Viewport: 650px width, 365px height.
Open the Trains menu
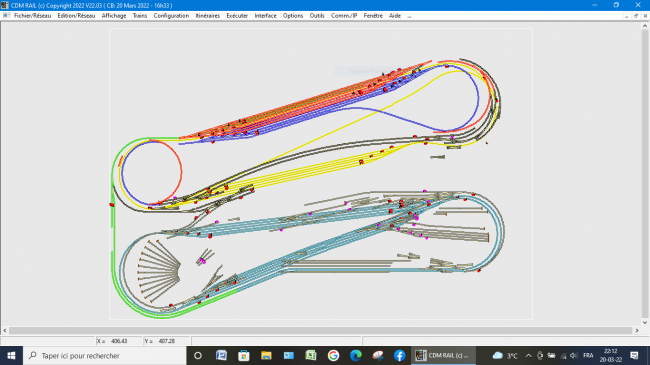pyautogui.click(x=140, y=16)
